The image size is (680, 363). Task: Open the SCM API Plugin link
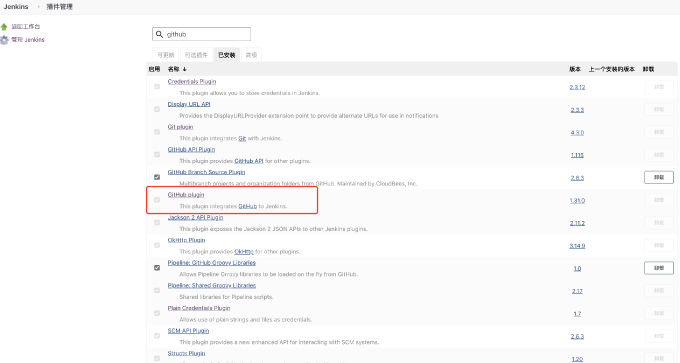point(188,330)
